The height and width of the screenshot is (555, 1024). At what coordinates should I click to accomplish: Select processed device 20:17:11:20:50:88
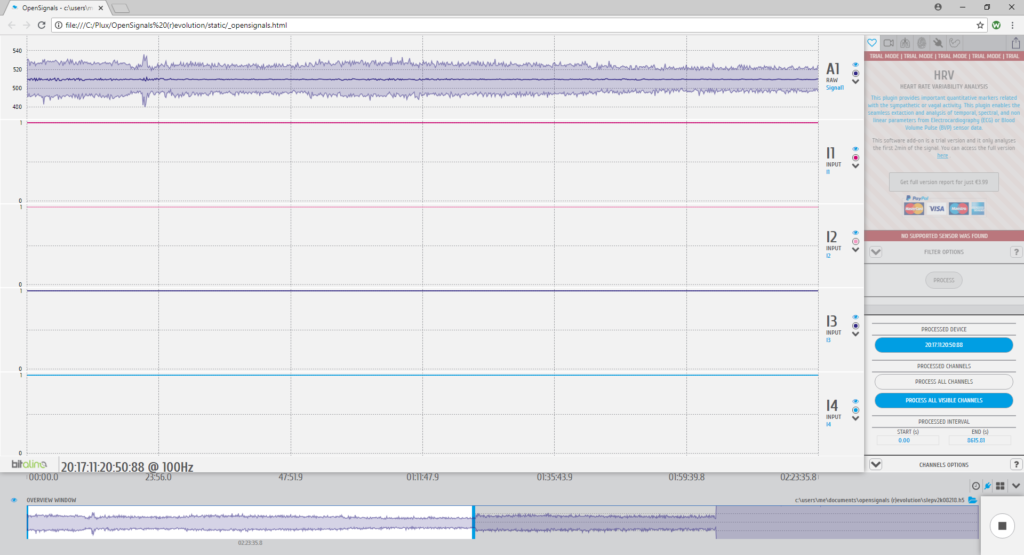pyautogui.click(x=944, y=345)
